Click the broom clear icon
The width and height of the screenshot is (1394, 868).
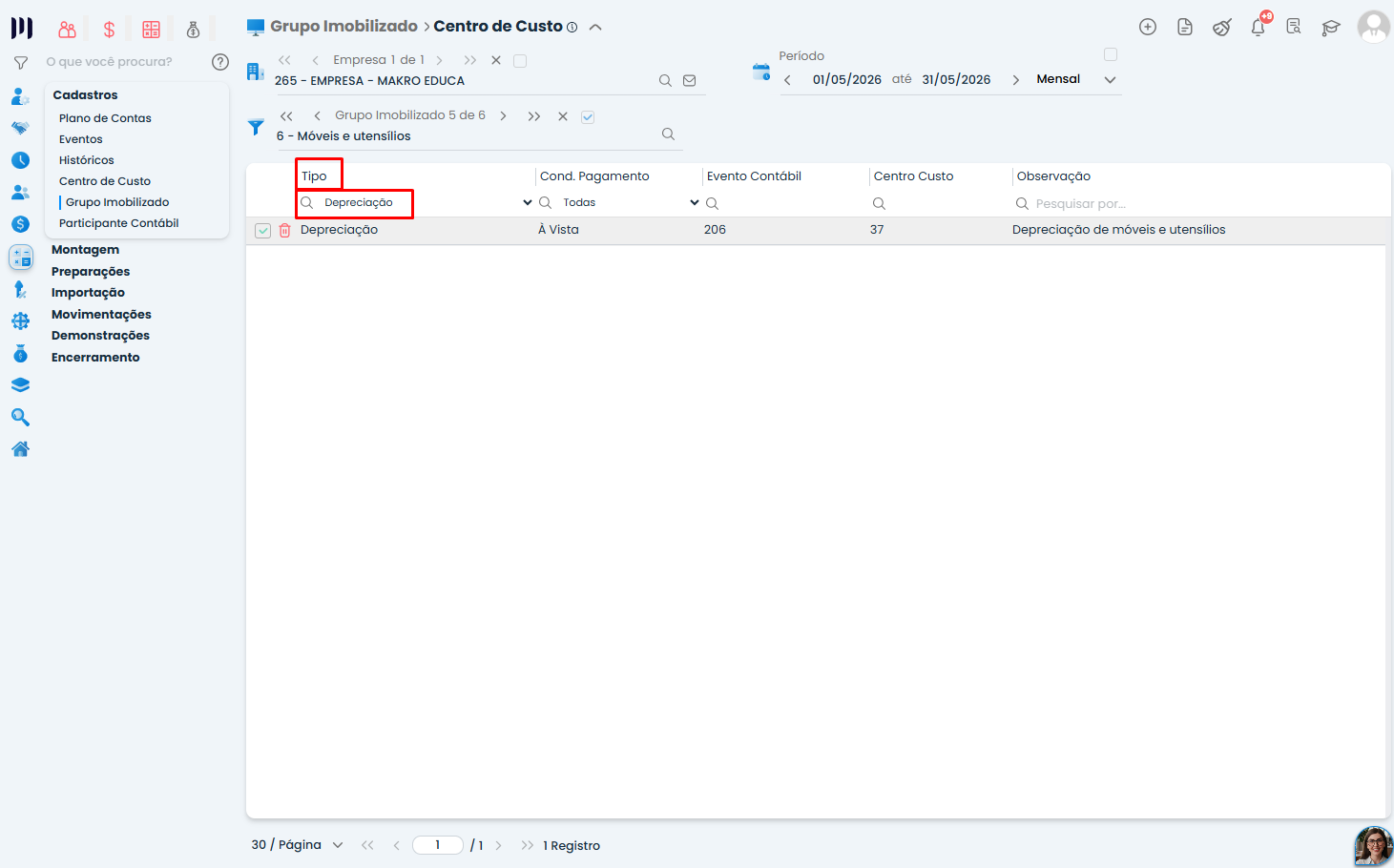pyautogui.click(x=1222, y=27)
